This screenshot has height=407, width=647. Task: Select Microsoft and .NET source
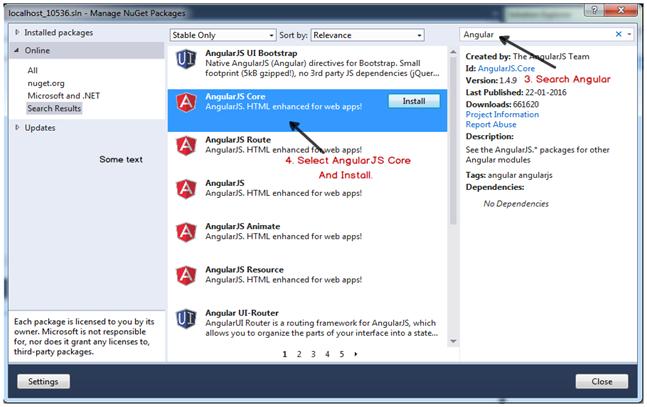click(64, 96)
